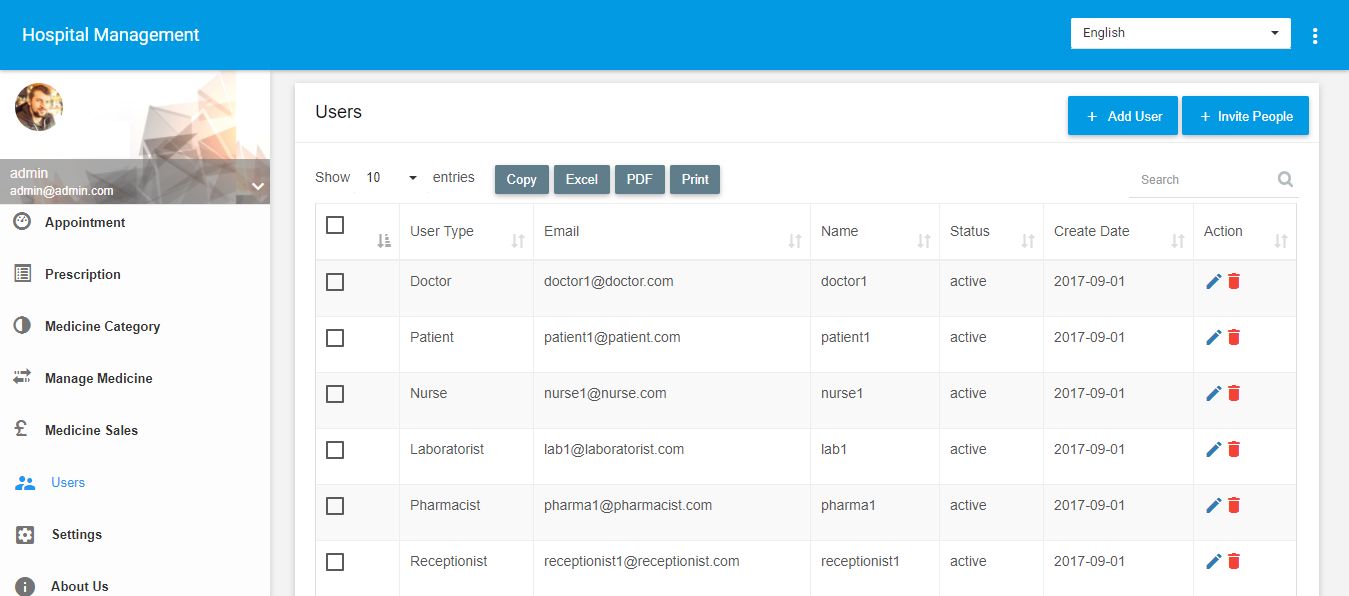Image resolution: width=1349 pixels, height=596 pixels.
Task: Click the admin profile avatar photo
Action: tap(39, 107)
